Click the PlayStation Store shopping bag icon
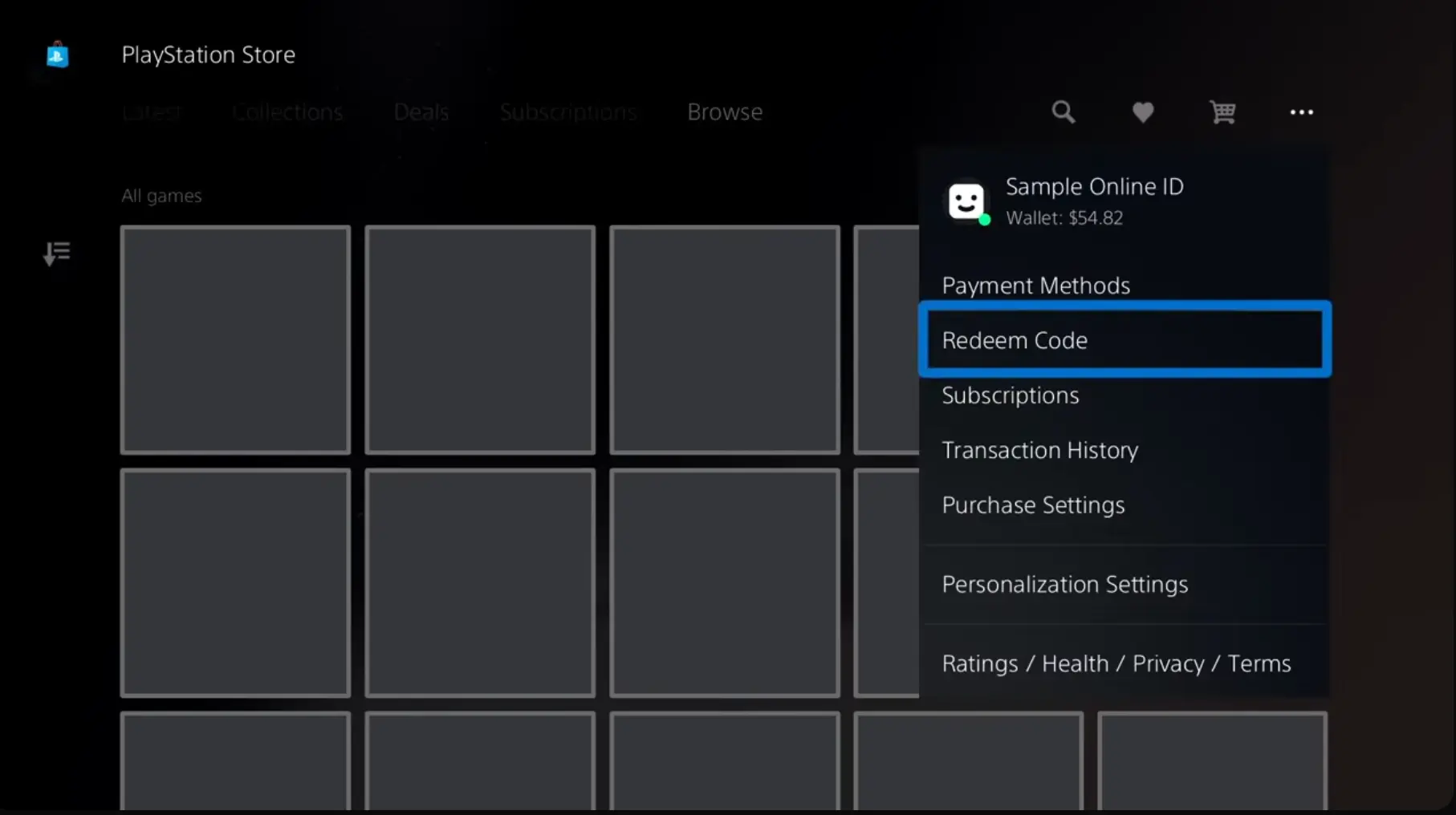 click(57, 55)
